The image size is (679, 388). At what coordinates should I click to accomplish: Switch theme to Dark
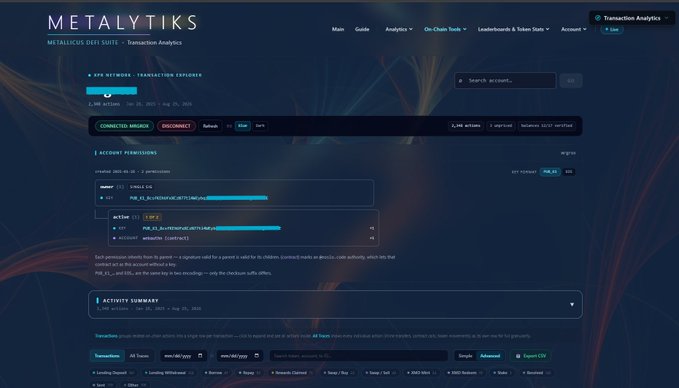(x=260, y=126)
